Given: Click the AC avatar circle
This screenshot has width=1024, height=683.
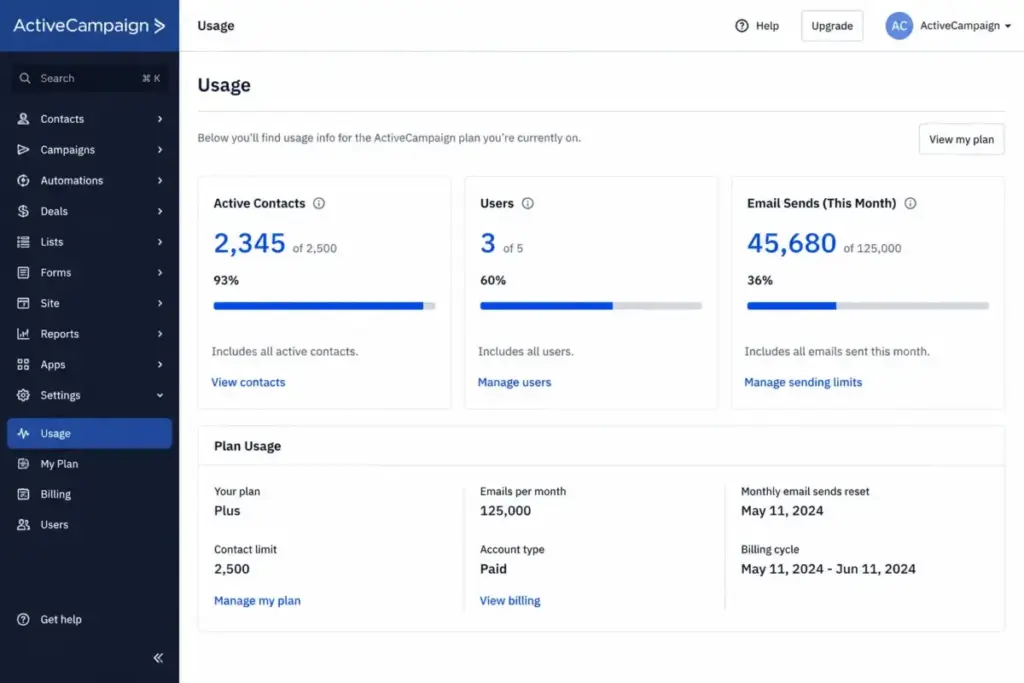Looking at the screenshot, I should pos(899,26).
